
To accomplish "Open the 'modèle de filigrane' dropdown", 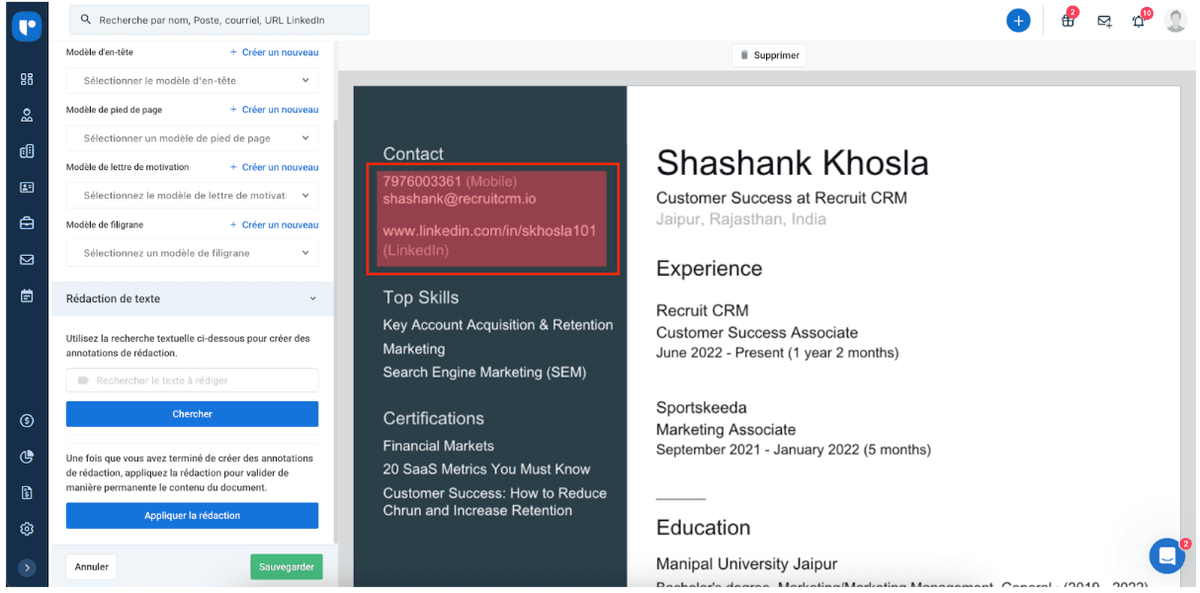I will click(192, 253).
